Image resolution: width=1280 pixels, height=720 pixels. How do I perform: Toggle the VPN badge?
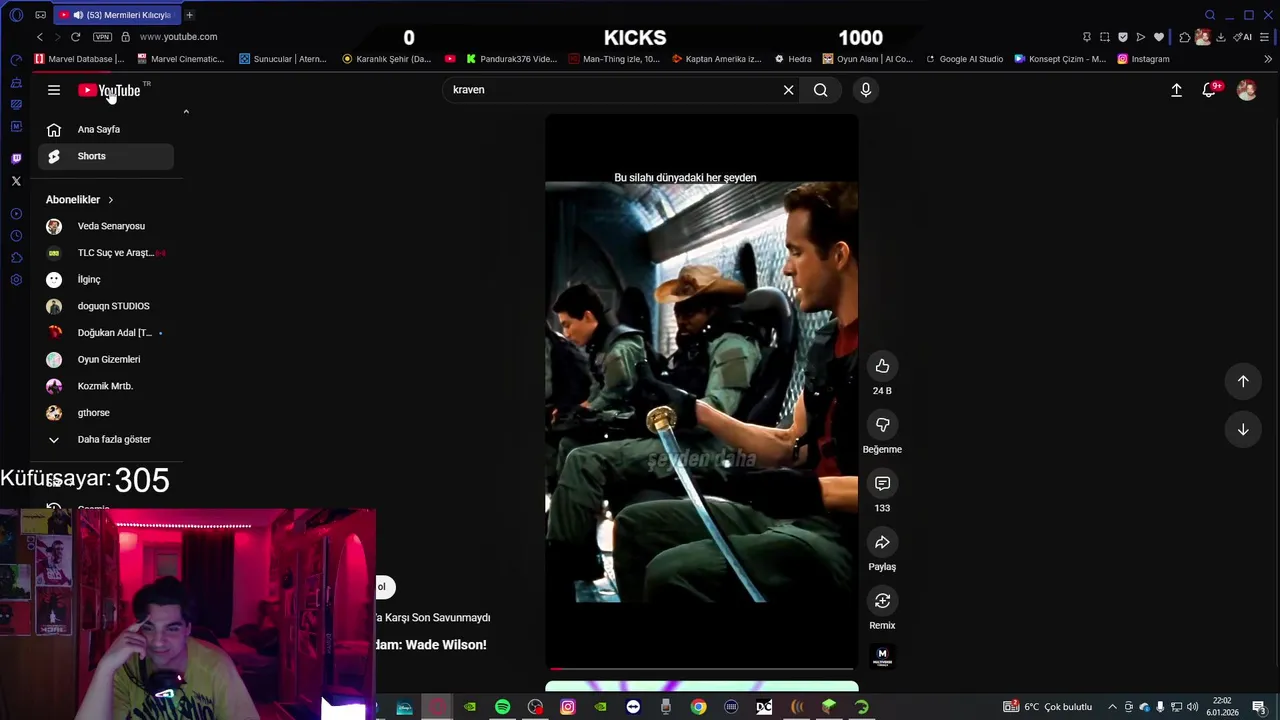pyautogui.click(x=102, y=37)
